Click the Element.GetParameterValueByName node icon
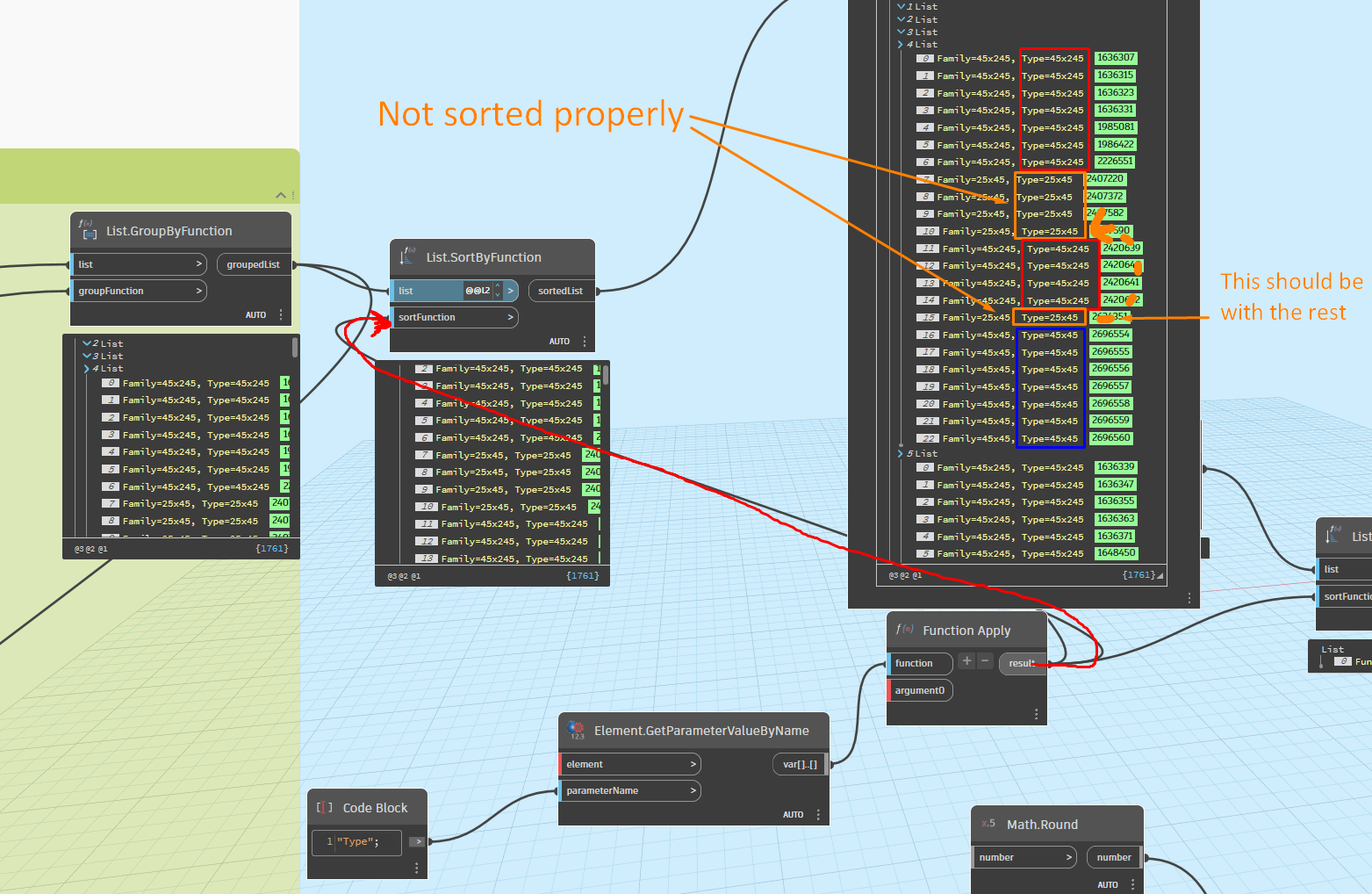Viewport: 1372px width, 894px height. [576, 730]
